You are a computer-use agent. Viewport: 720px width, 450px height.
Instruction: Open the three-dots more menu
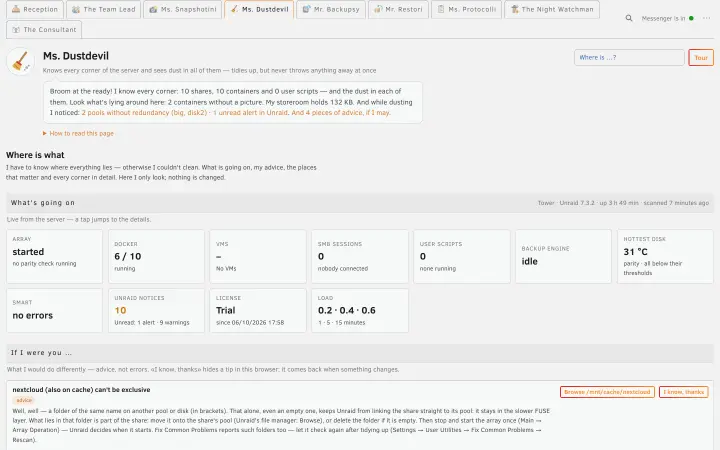point(706,18)
